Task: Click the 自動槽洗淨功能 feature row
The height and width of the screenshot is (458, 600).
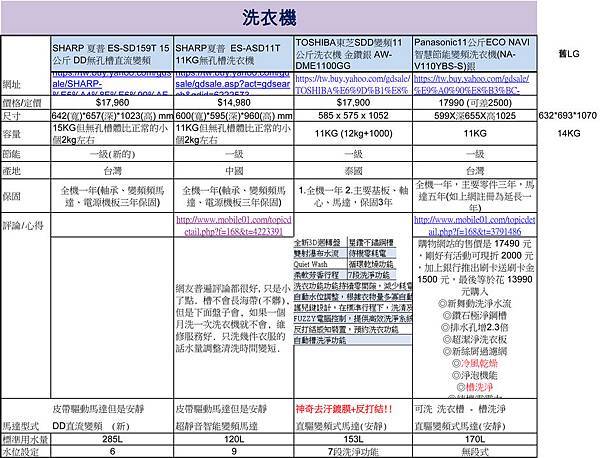Action: (x=353, y=340)
